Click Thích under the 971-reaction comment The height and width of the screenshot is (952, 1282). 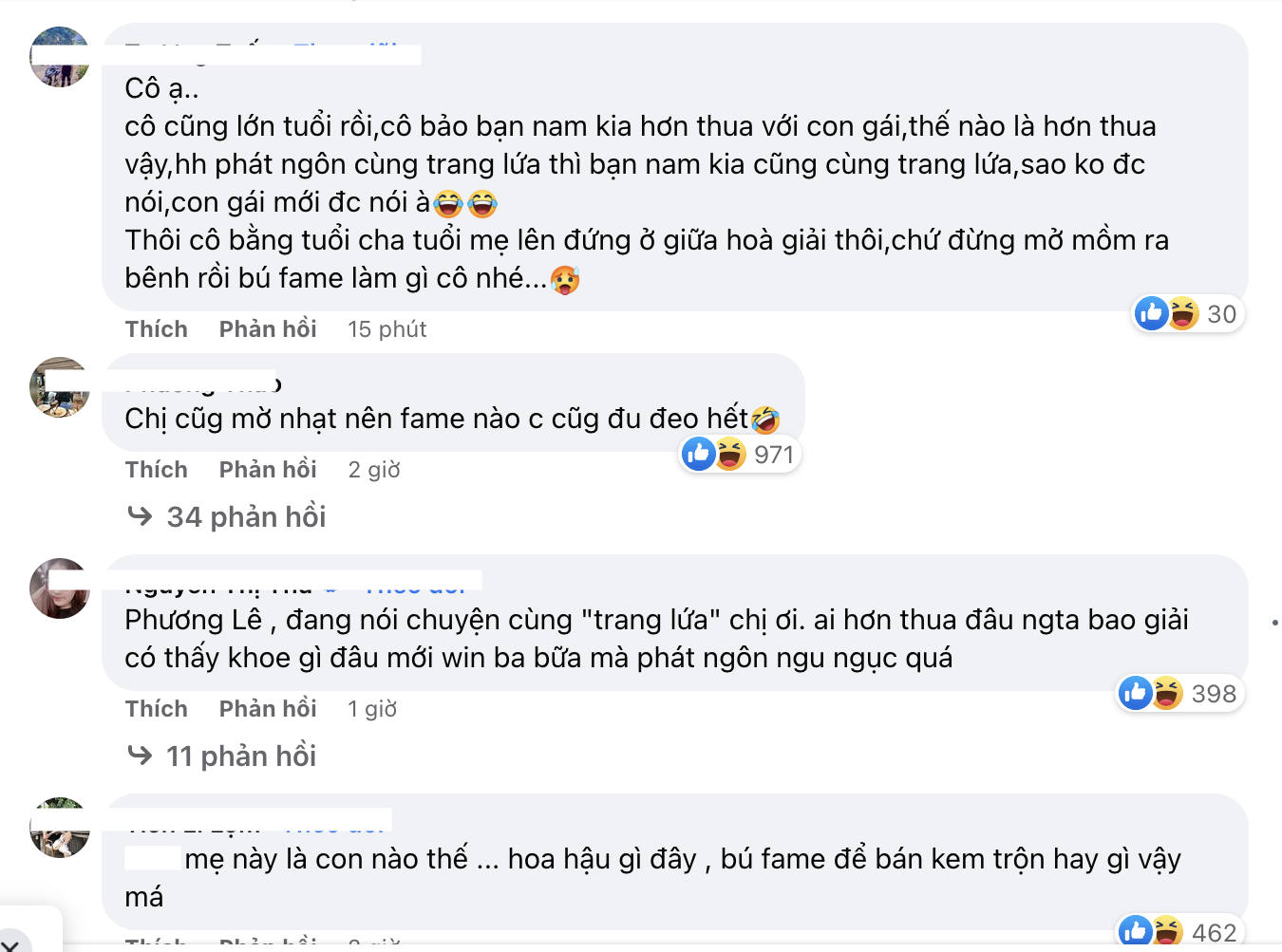click(157, 469)
